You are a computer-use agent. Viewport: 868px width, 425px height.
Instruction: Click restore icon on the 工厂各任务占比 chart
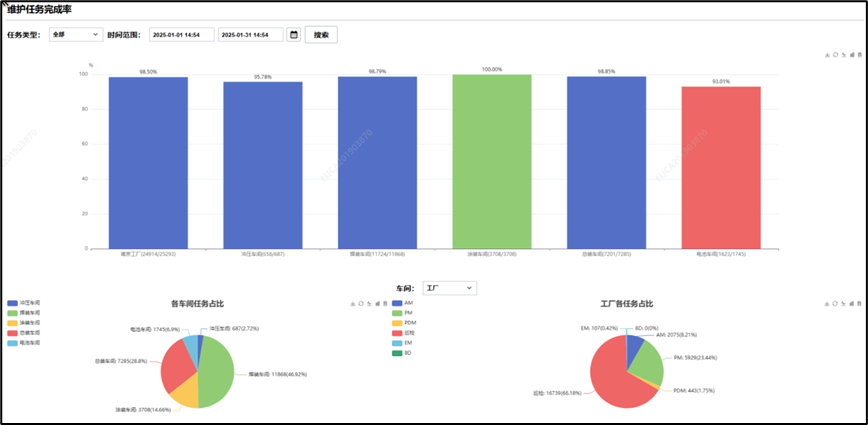click(x=835, y=304)
